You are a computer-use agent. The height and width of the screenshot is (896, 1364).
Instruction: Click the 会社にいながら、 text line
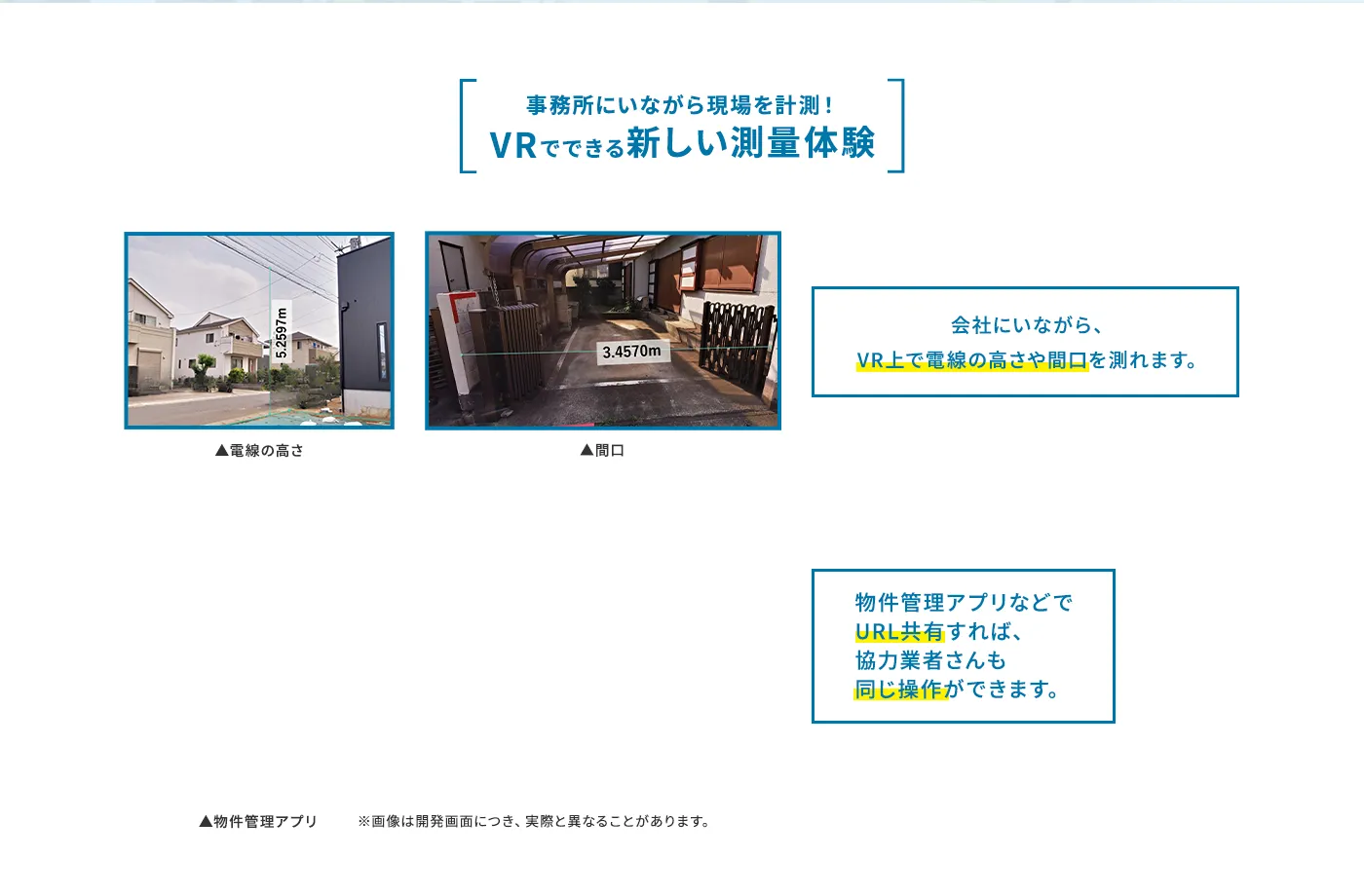click(x=1025, y=325)
